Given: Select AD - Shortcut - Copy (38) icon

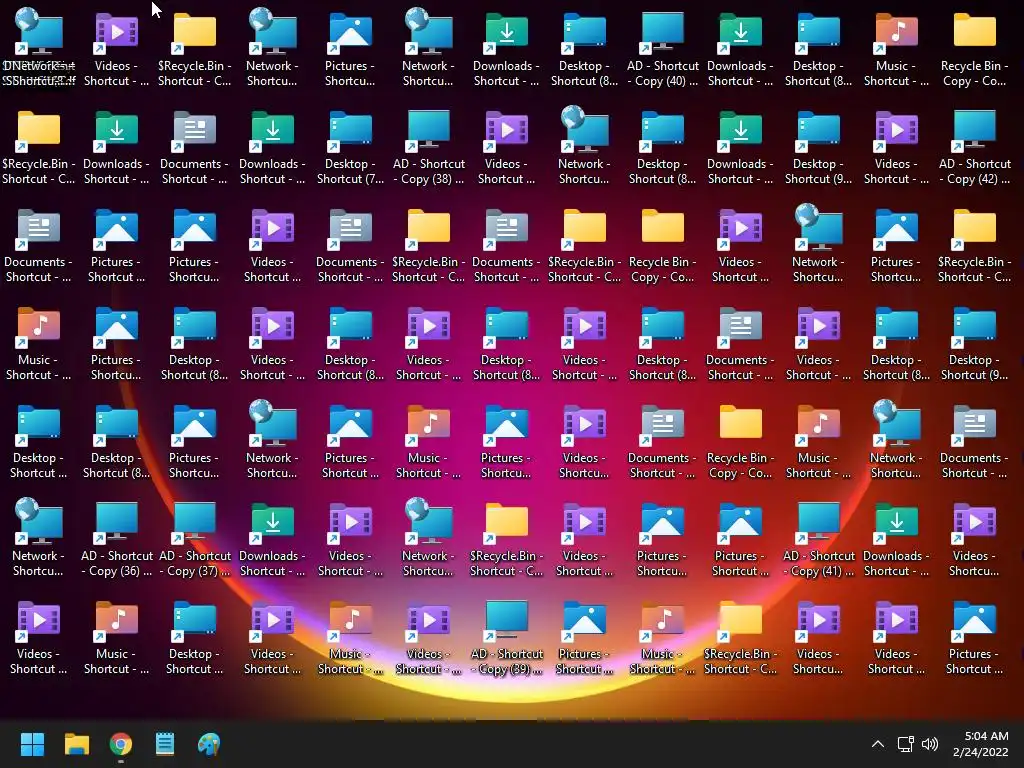Looking at the screenshot, I should tap(428, 147).
